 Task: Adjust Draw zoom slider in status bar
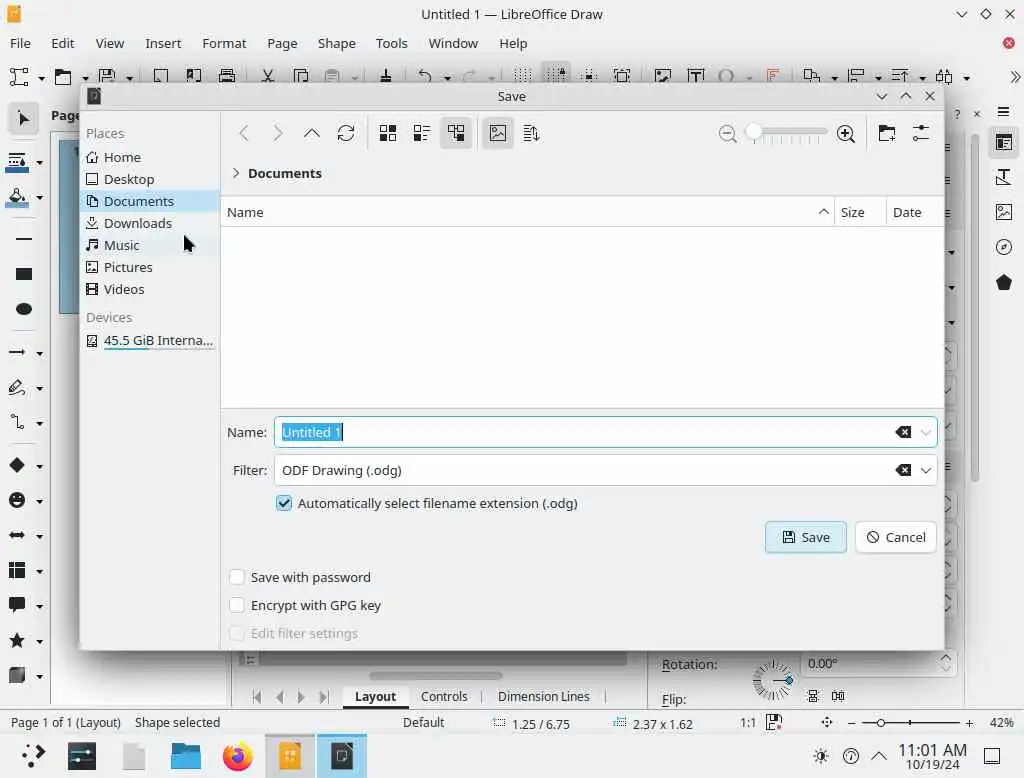[910, 722]
